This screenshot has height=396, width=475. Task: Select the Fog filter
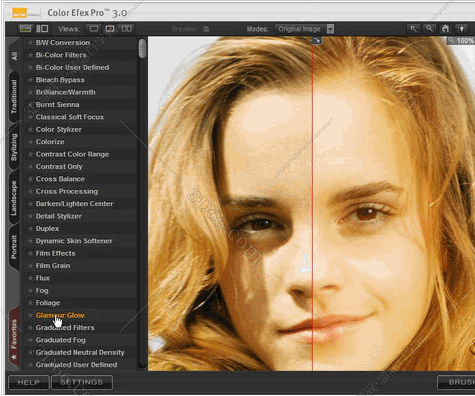80,290
